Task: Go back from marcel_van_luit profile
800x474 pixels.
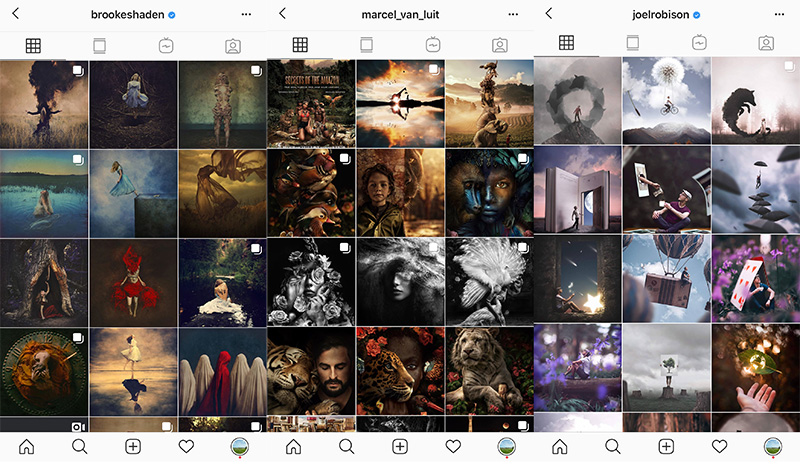Action: (x=282, y=13)
